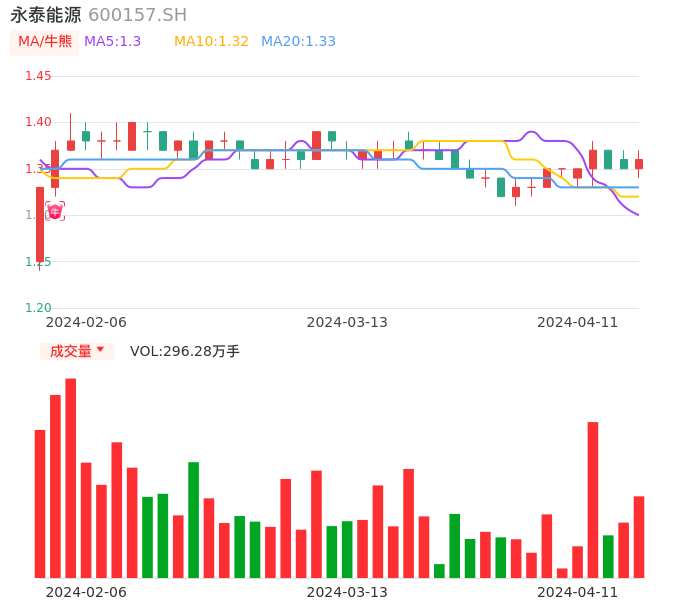Open the 成交量 dropdown arrow
This screenshot has height=606, width=686.
[x=100, y=350]
